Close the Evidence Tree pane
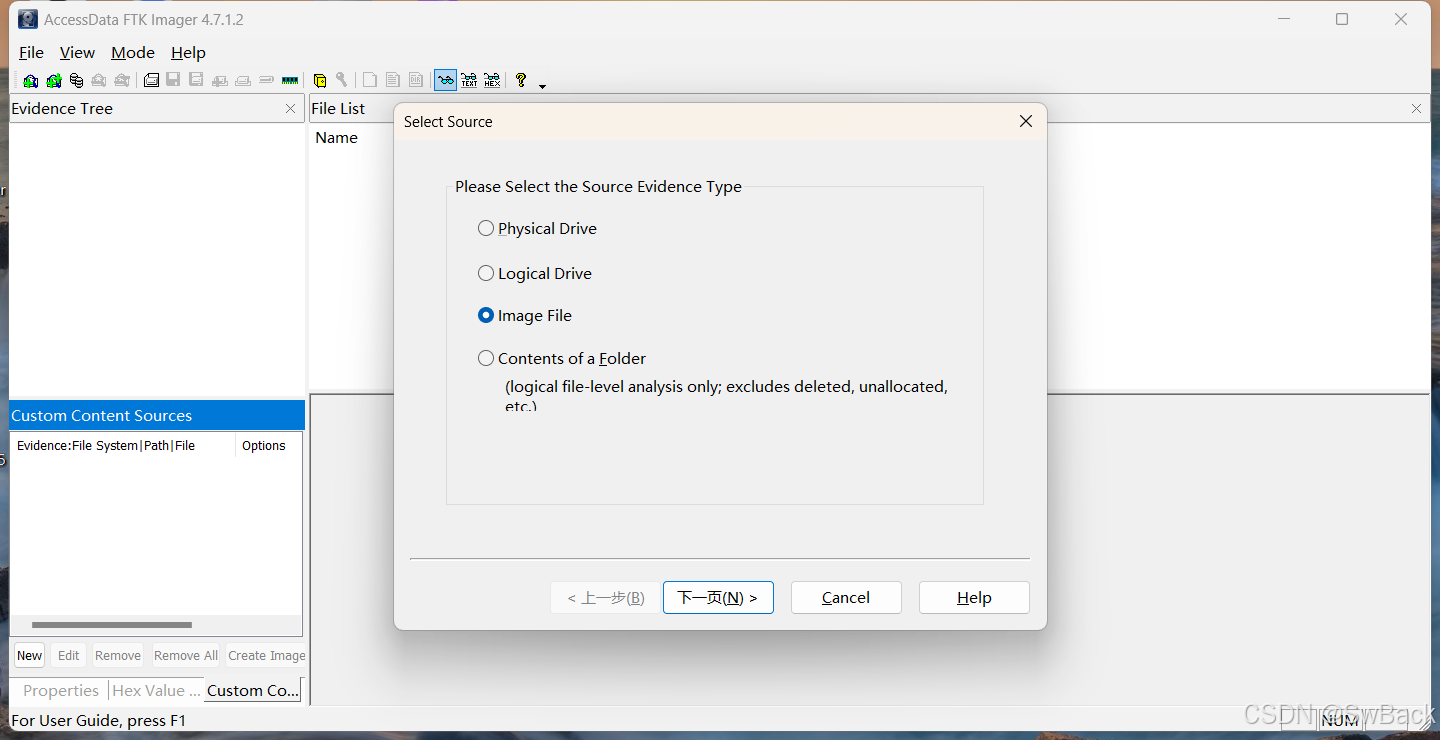This screenshot has width=1440, height=740. [291, 109]
